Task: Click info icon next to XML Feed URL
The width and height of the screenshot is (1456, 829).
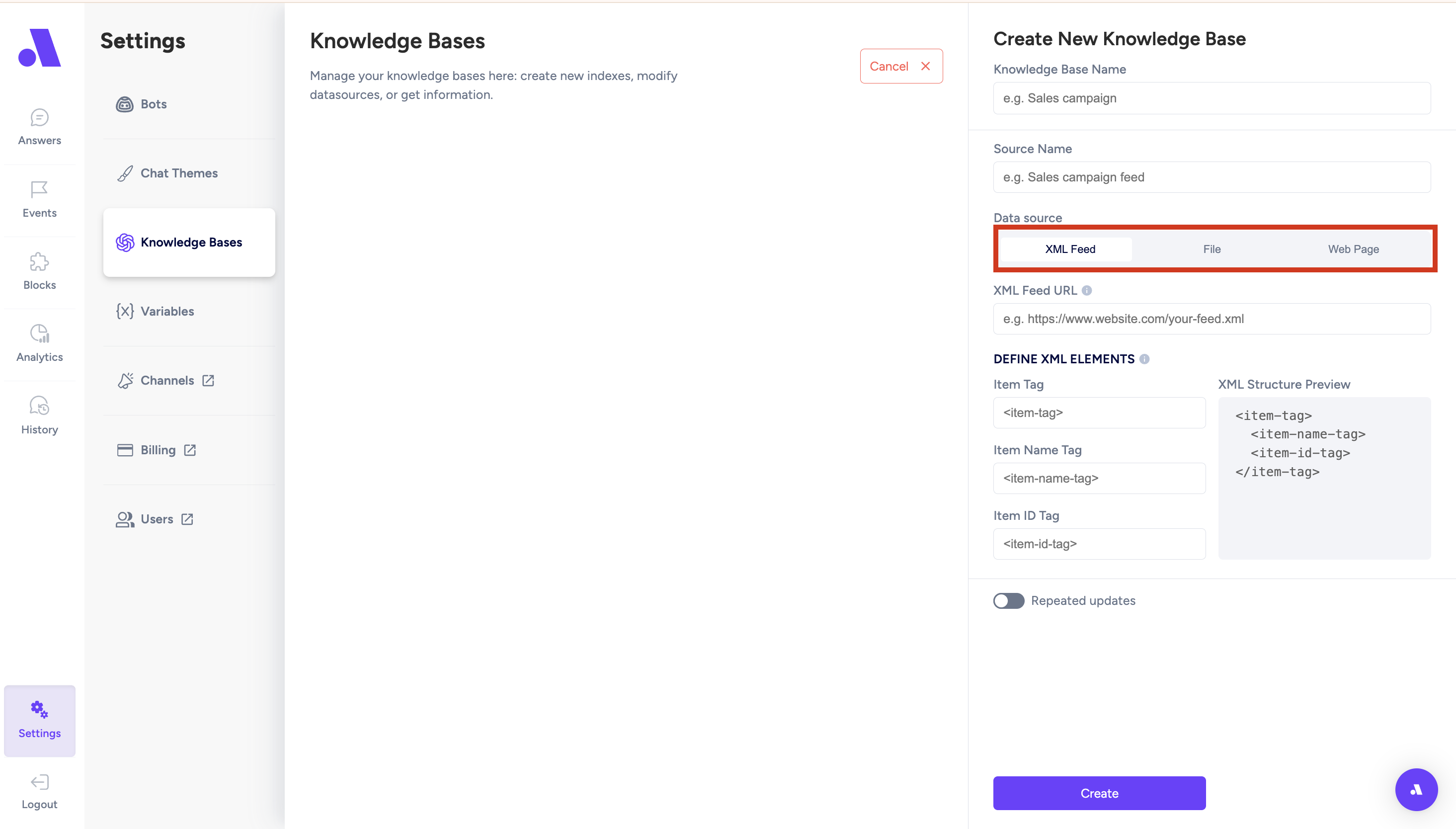Action: point(1087,290)
